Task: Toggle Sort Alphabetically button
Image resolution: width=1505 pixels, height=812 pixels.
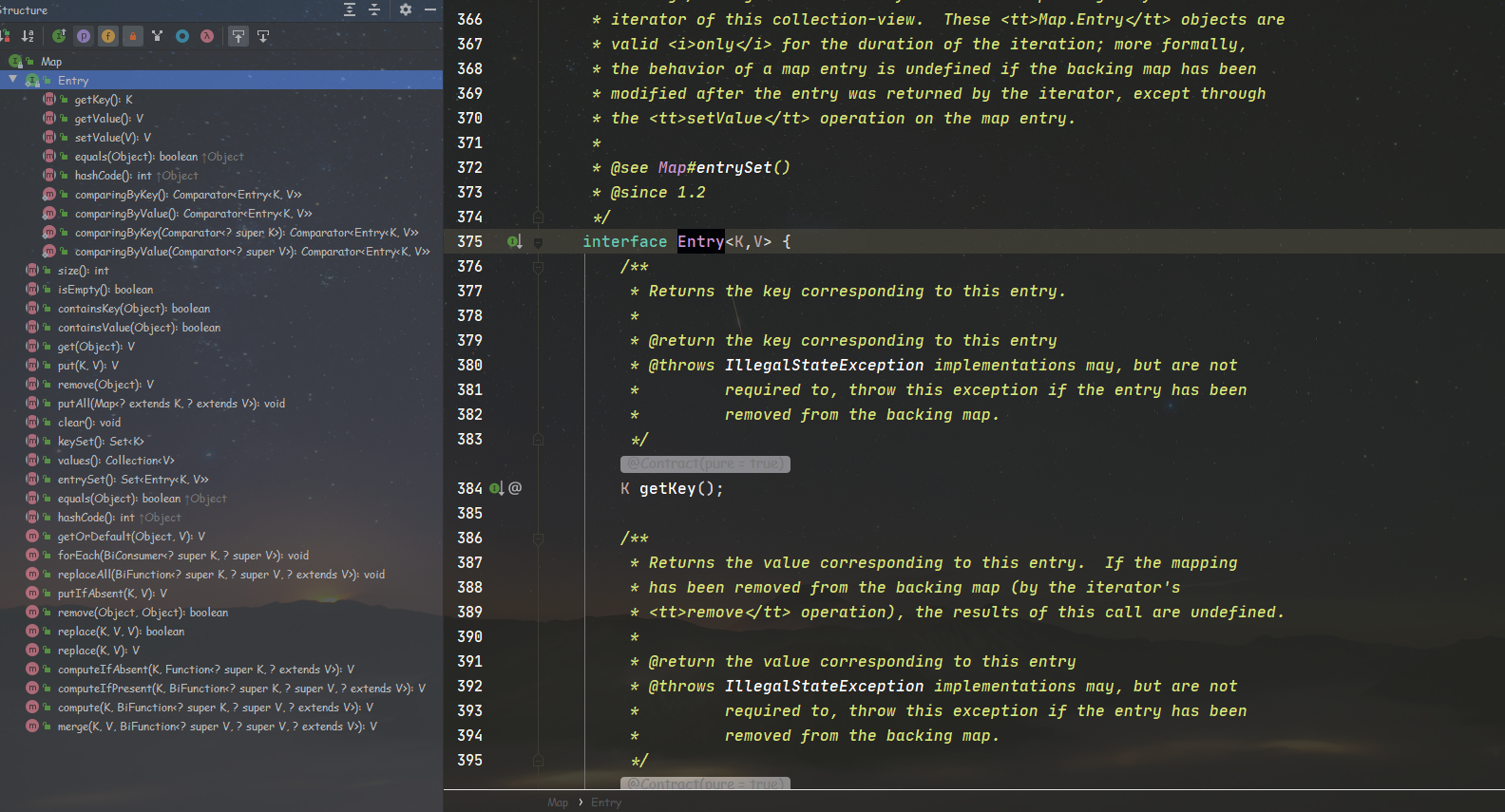Action: click(x=28, y=36)
